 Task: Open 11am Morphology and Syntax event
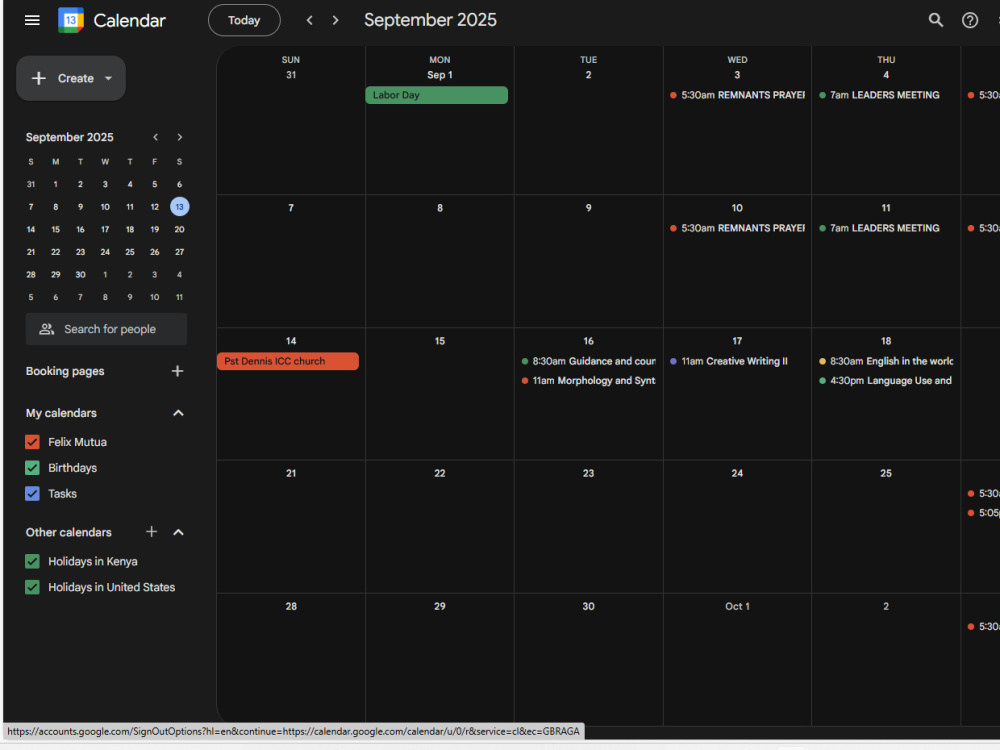(x=589, y=381)
